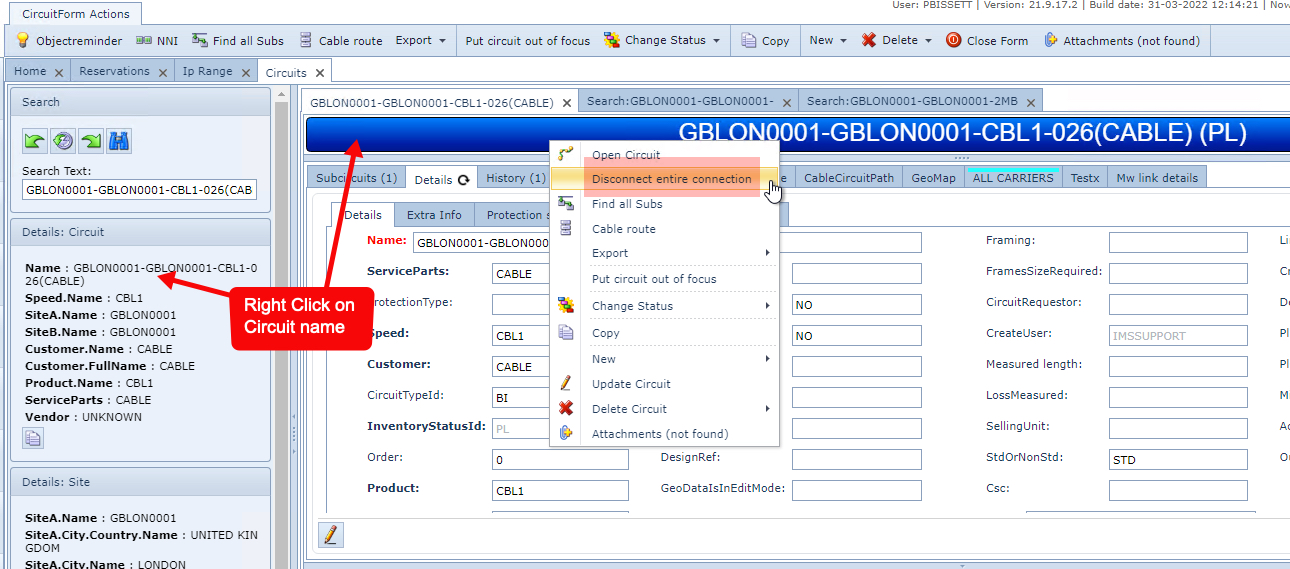Click the search history clock icon
1290x569 pixels.
pos(63,142)
